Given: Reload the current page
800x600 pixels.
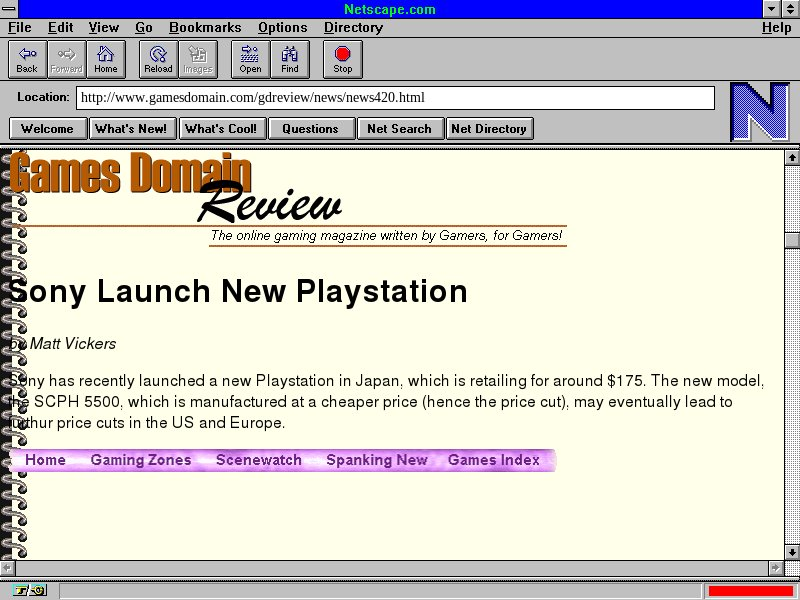Looking at the screenshot, I should click(x=158, y=59).
